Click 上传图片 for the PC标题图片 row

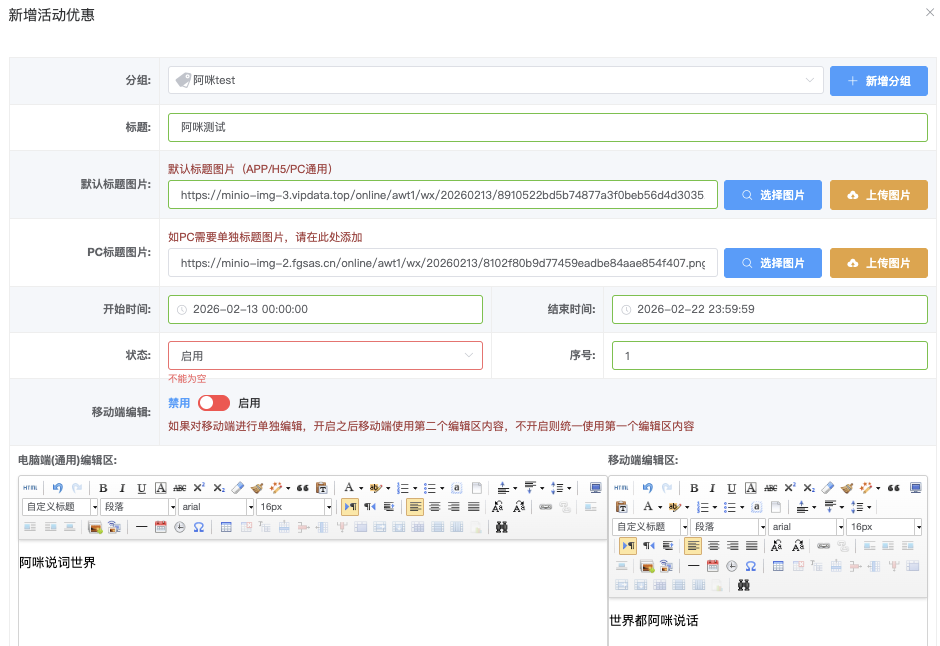tap(878, 263)
